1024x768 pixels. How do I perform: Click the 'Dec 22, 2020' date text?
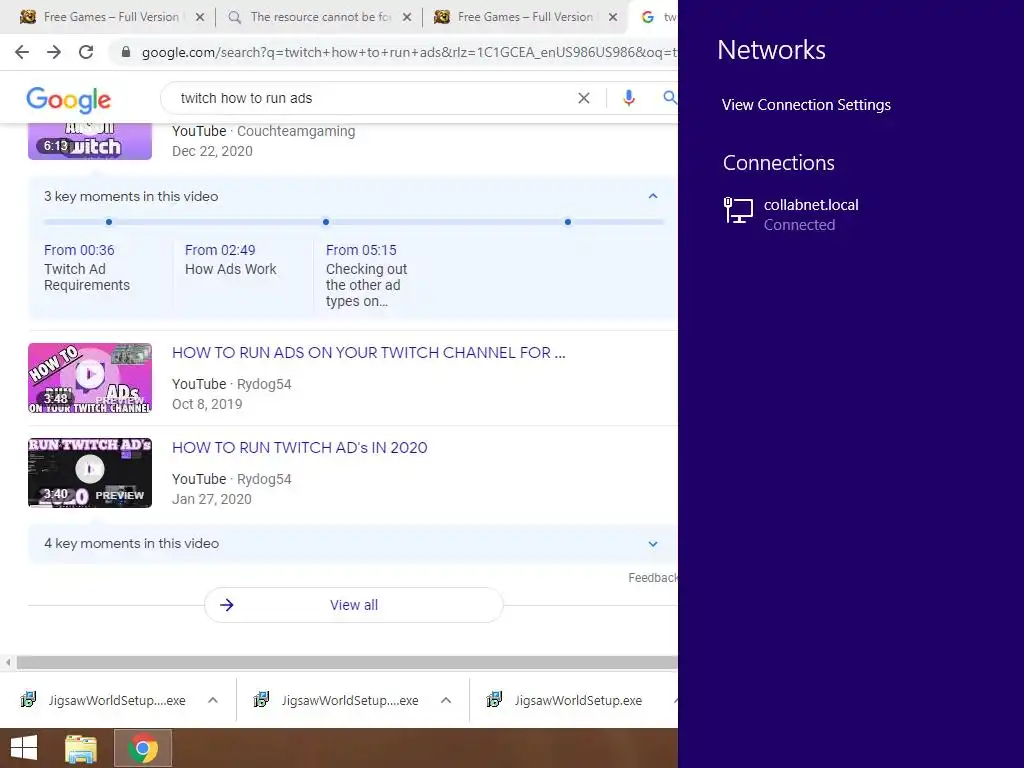click(212, 151)
